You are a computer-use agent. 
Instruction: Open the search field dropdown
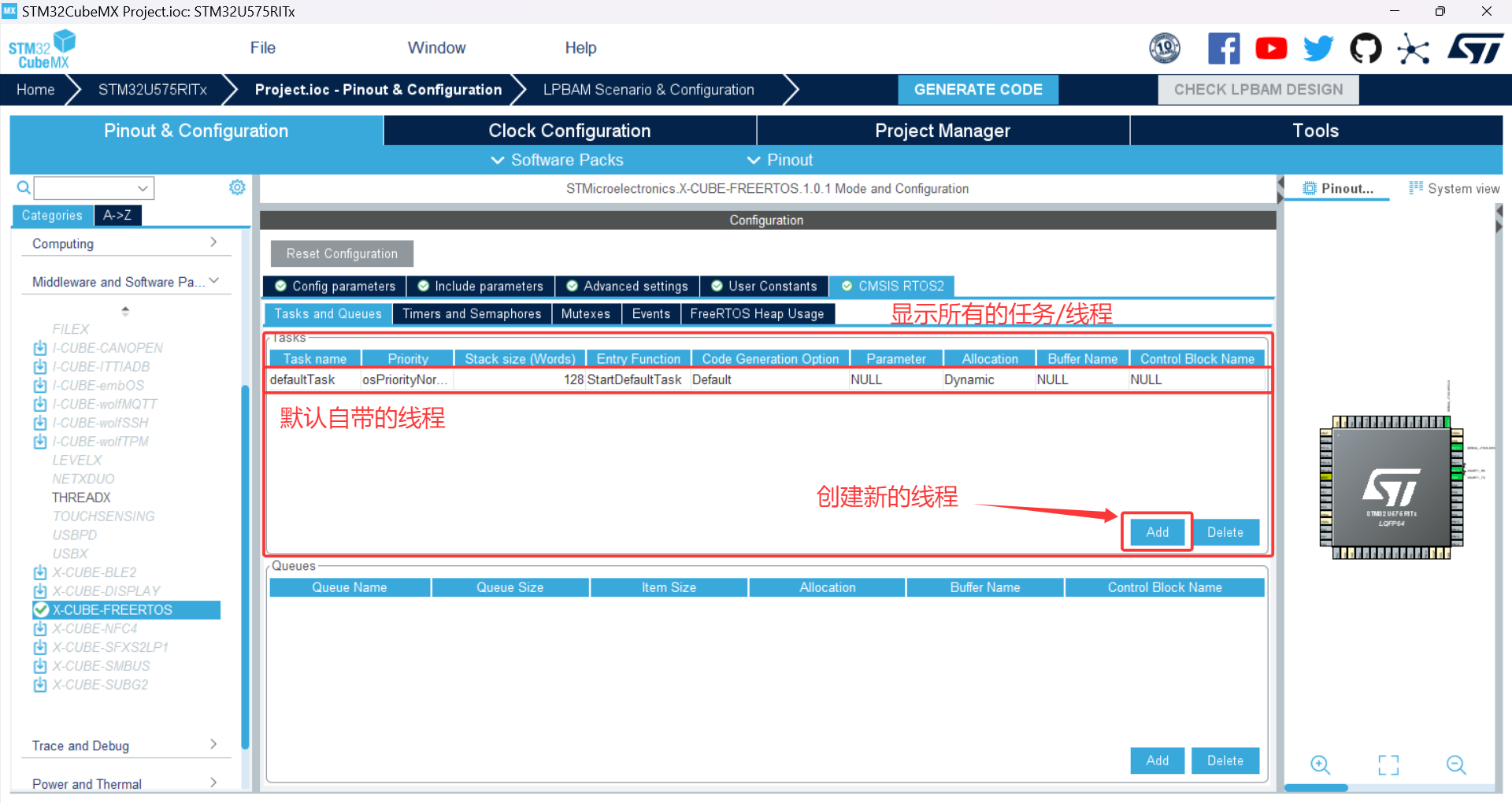(x=143, y=188)
